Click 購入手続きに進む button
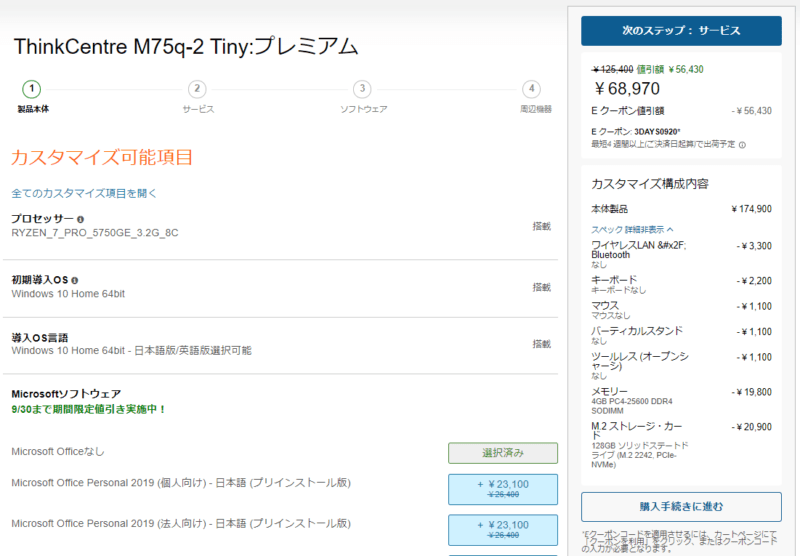Image resolution: width=800 pixels, height=556 pixels. coord(681,507)
